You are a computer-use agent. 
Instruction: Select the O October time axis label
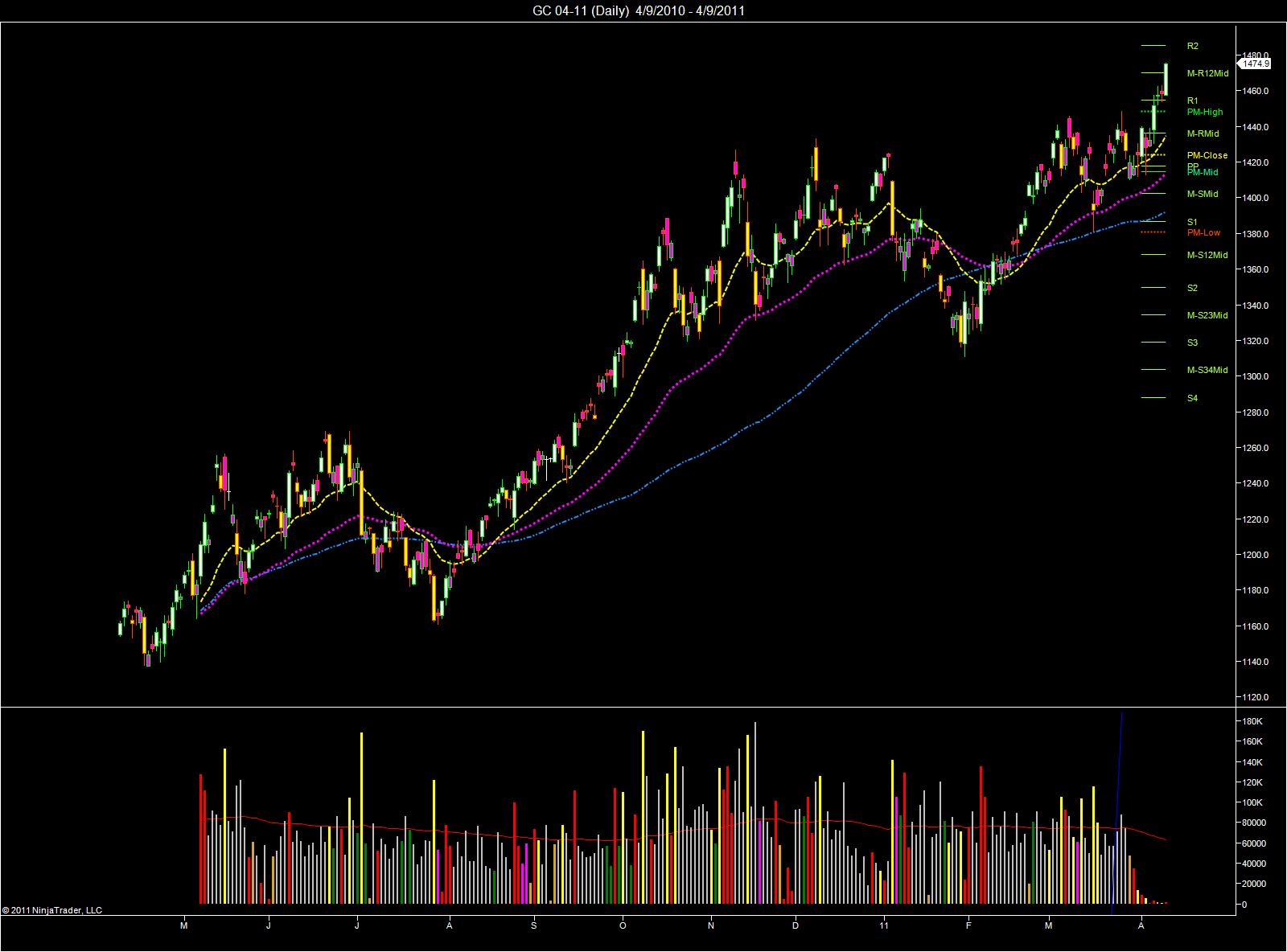623,925
